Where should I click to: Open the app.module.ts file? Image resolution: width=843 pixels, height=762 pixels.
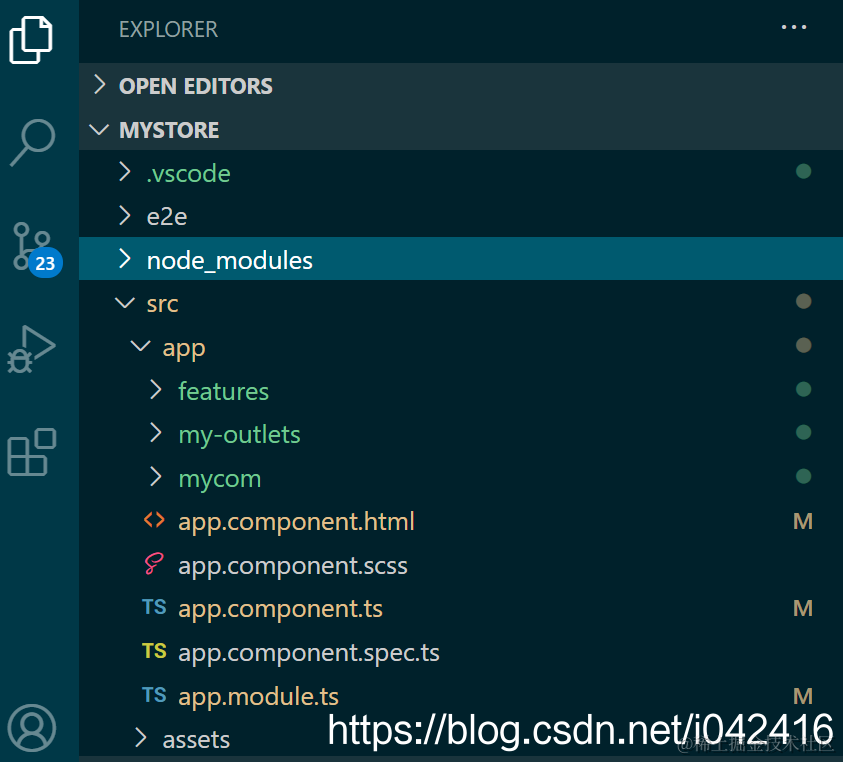point(259,697)
